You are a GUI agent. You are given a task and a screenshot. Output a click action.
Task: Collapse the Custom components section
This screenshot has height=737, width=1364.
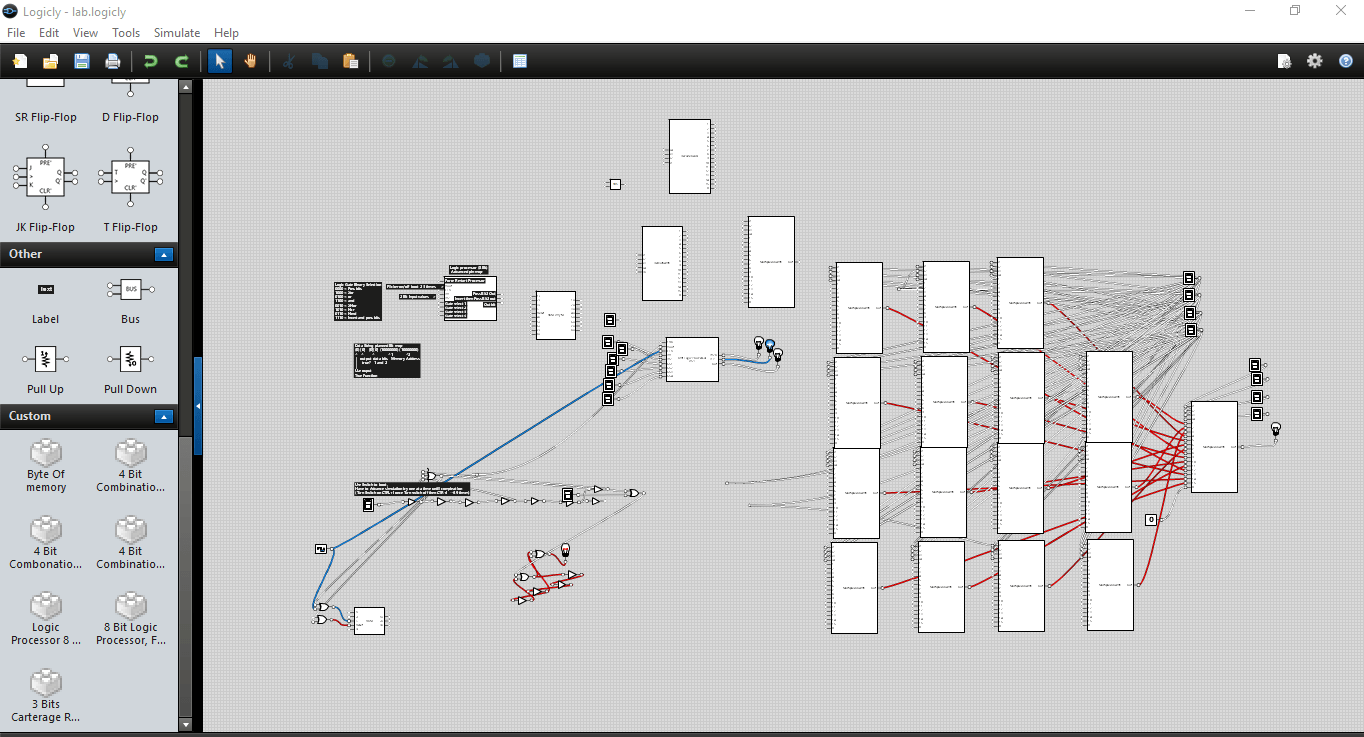click(164, 417)
